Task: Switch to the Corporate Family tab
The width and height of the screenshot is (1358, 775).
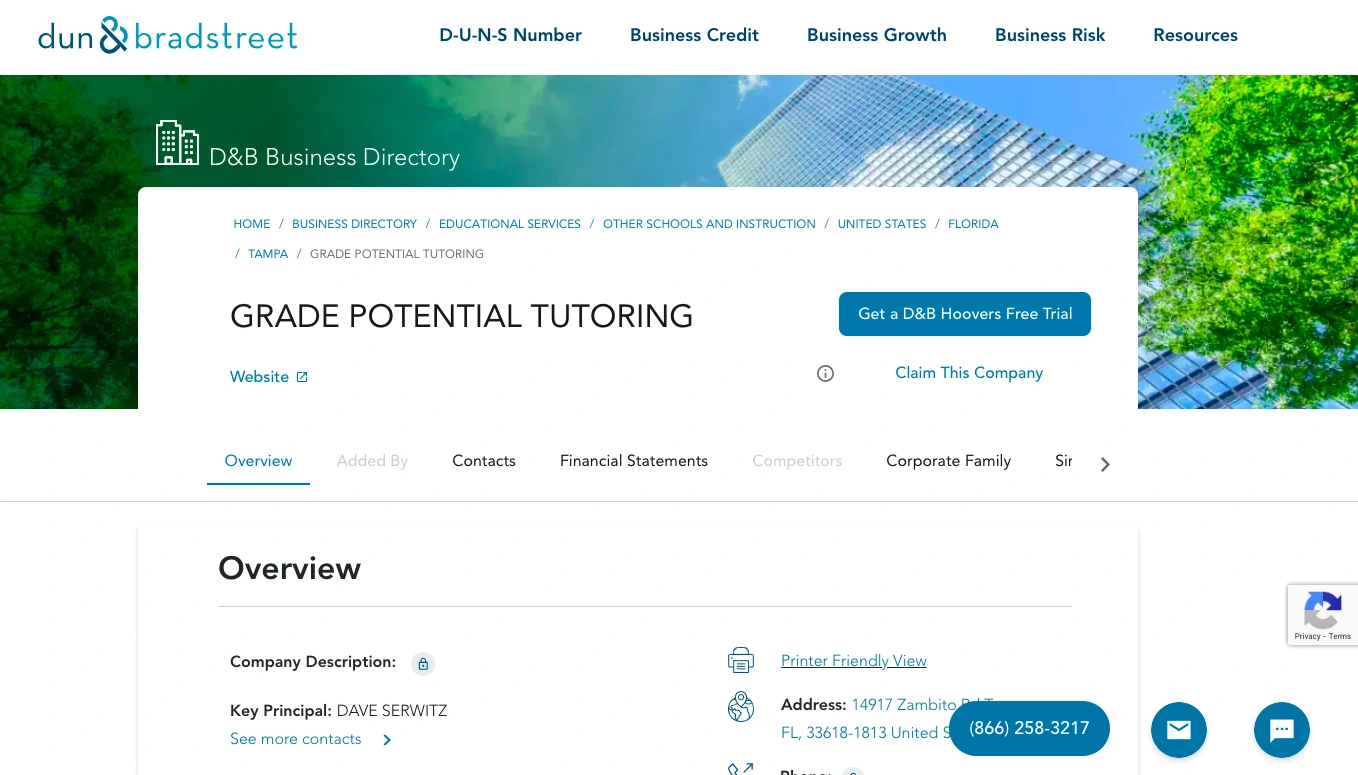Action: [x=948, y=461]
